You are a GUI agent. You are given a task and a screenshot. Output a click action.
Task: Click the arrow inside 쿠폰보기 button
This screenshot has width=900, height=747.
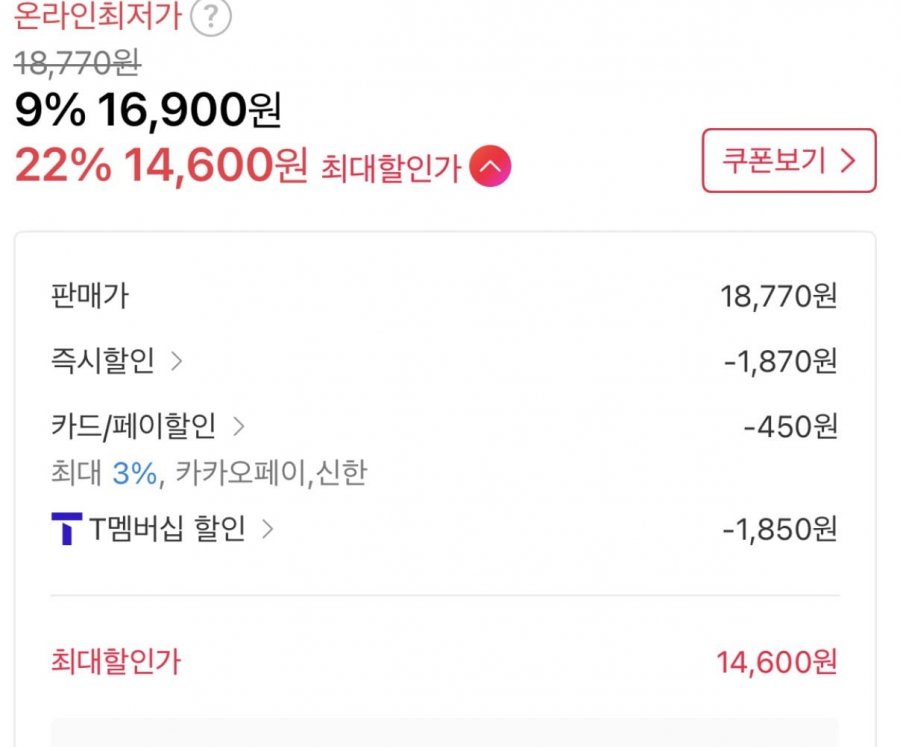pos(848,161)
